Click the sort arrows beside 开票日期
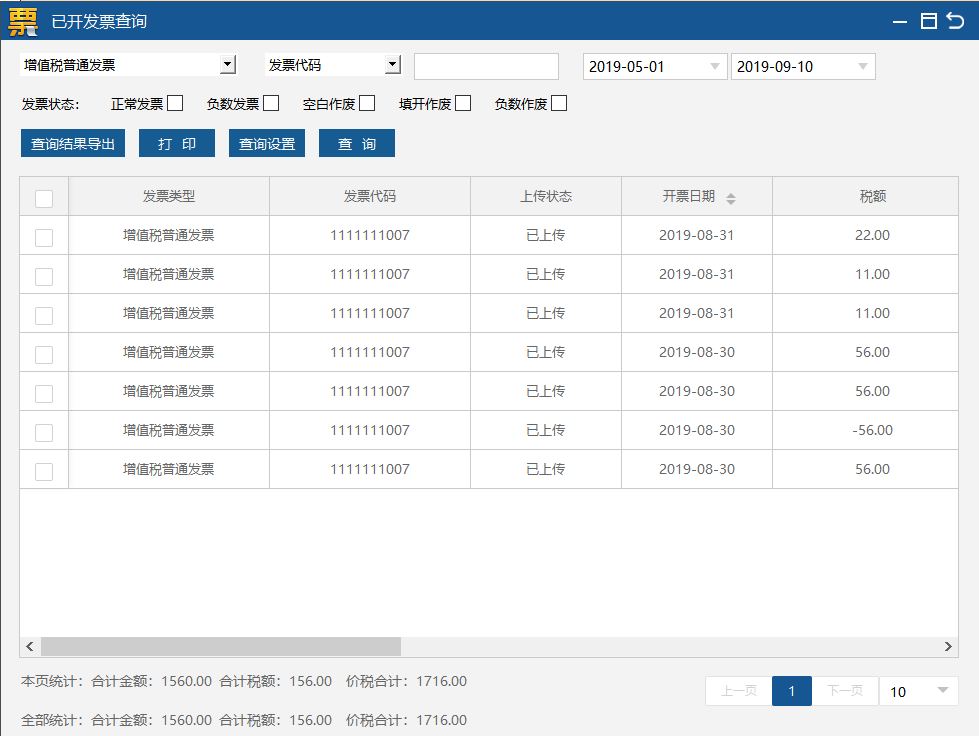Screen dimensions: 979x736 (x=731, y=198)
